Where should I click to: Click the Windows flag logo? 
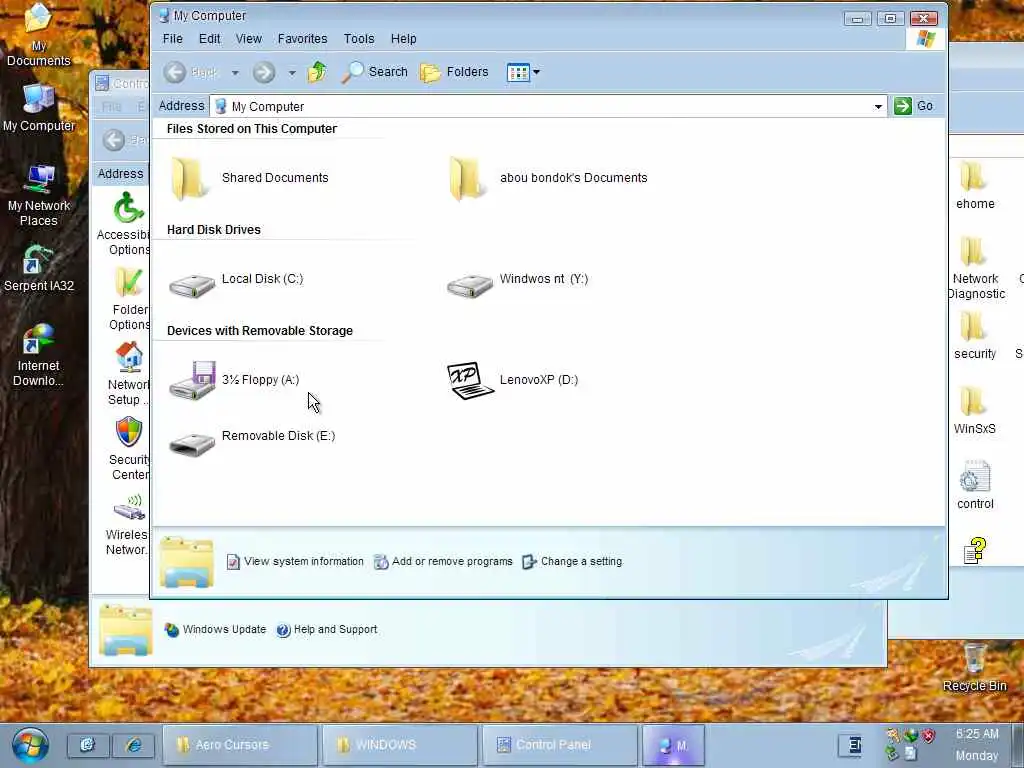click(x=925, y=39)
